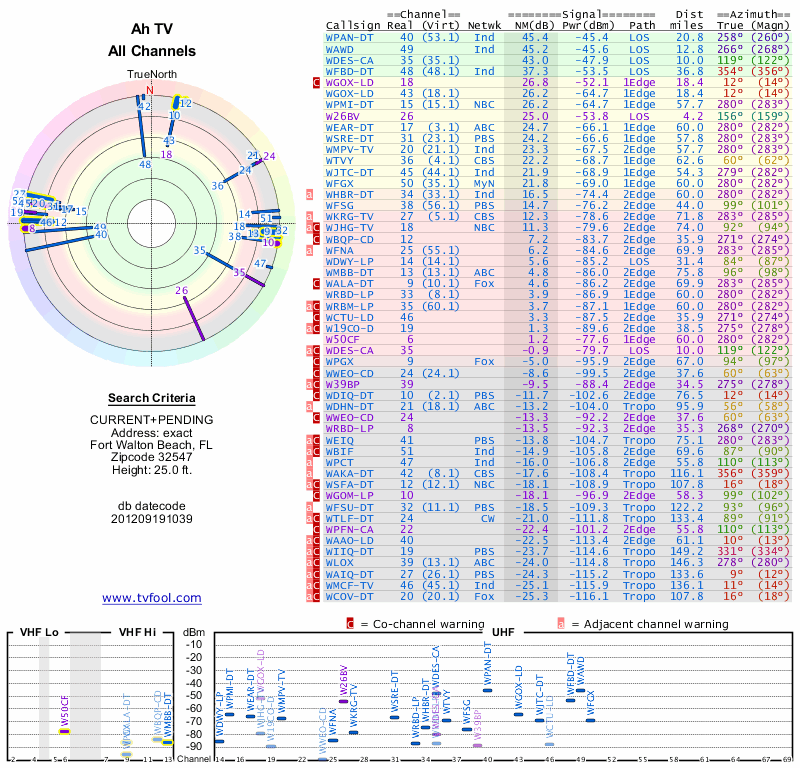Click the W39BP callsign in the table

[343, 384]
